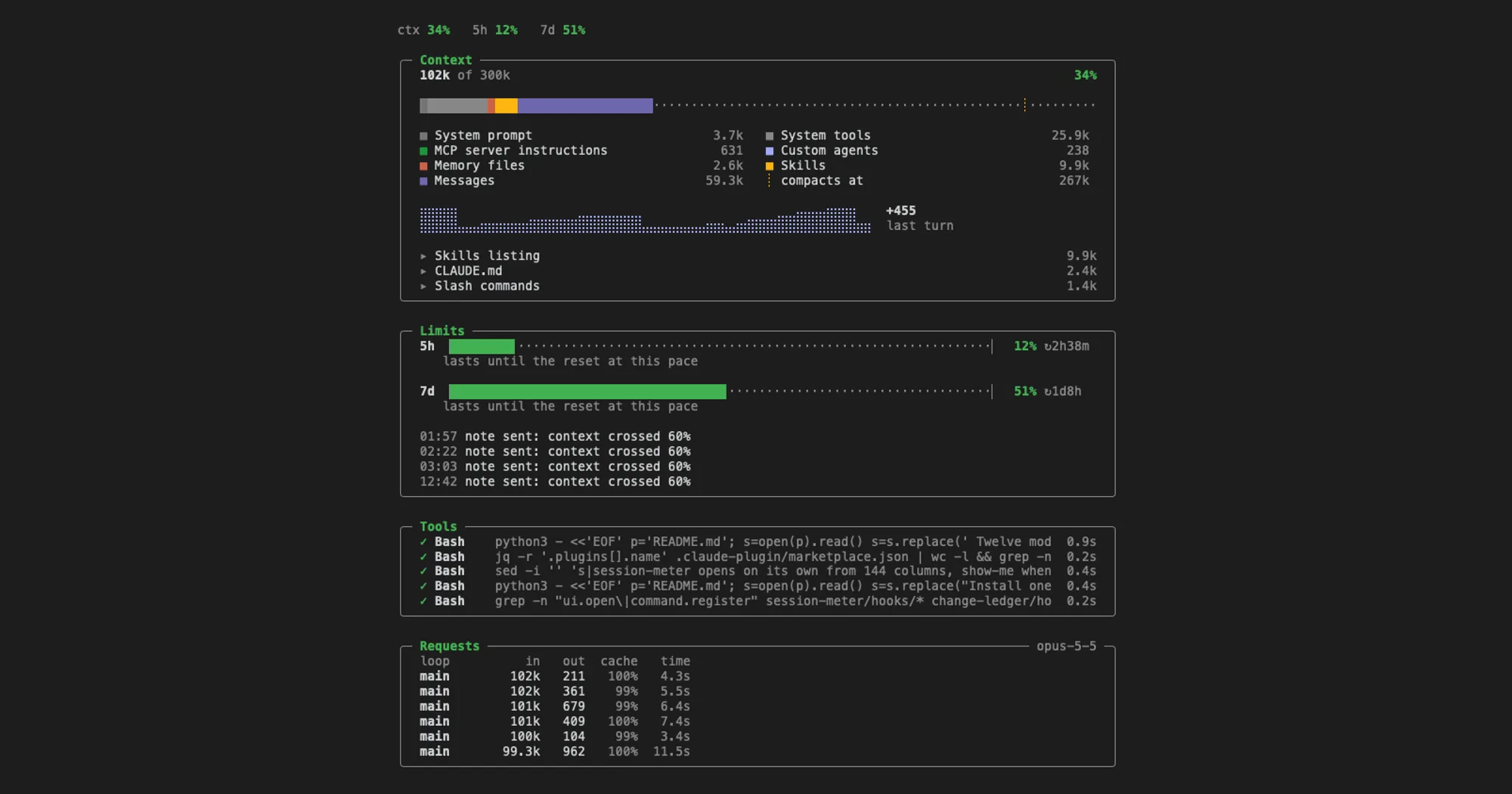Click the yellow Skills legend square

click(x=770, y=166)
